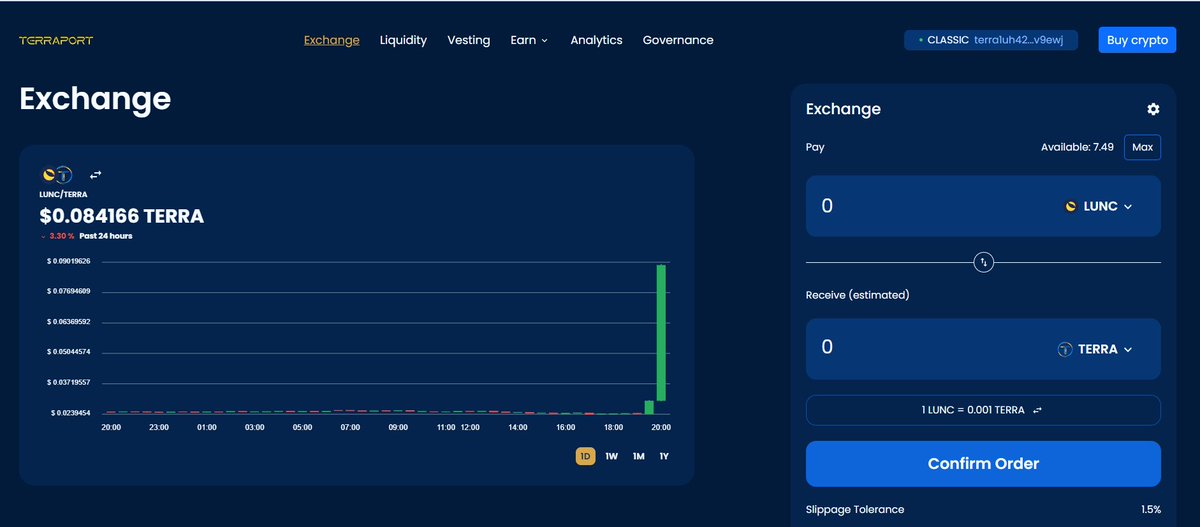Click the $0.084166 TERRA price
Image resolution: width=1200 pixels, height=527 pixels.
(x=122, y=215)
